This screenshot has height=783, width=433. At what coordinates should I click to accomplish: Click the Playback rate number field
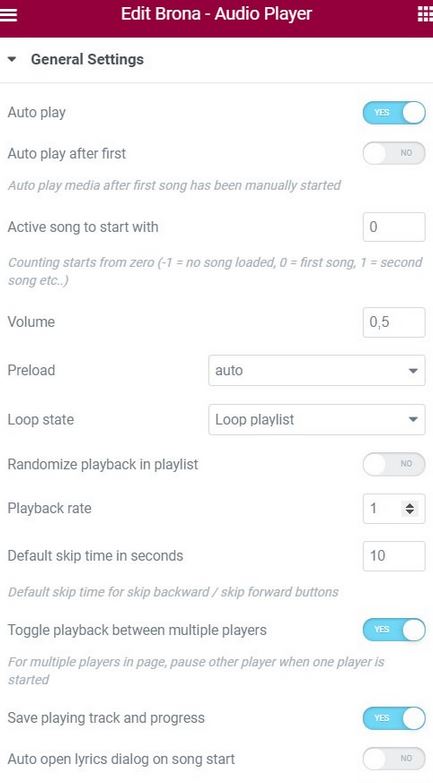(394, 509)
